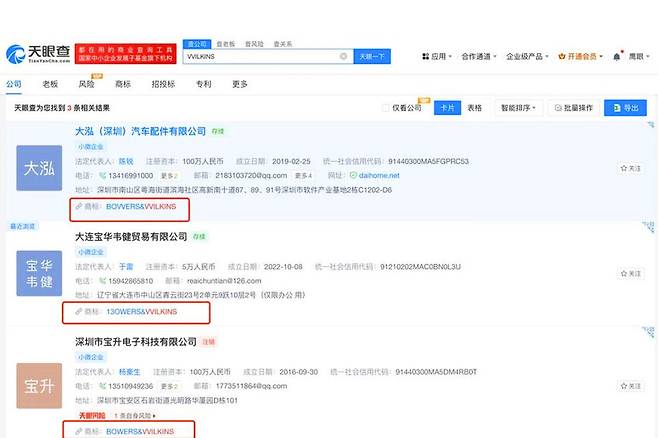Switch to the 查风险 search tab
The height and width of the screenshot is (438, 658).
[x=254, y=44]
